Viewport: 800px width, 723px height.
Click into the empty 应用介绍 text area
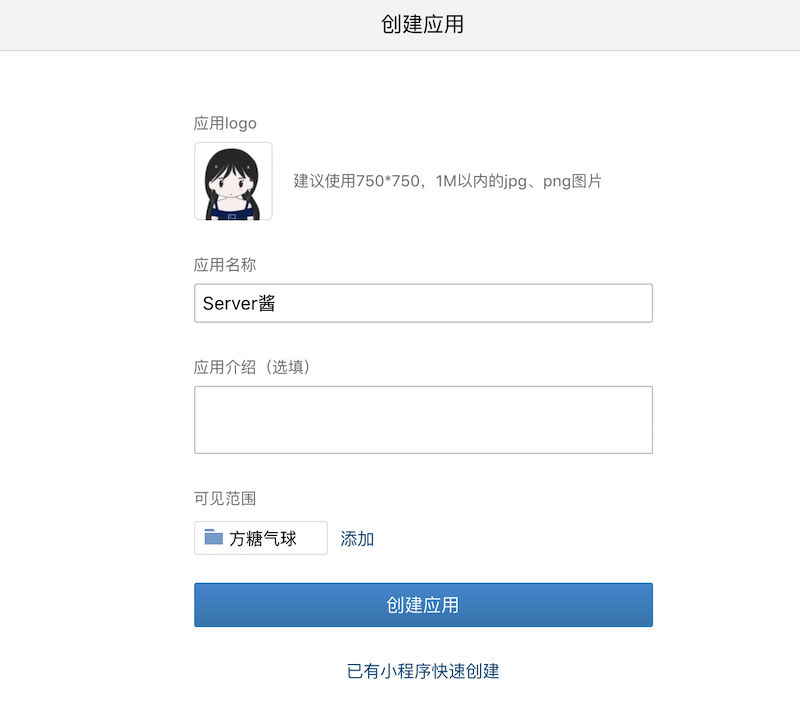pos(423,419)
